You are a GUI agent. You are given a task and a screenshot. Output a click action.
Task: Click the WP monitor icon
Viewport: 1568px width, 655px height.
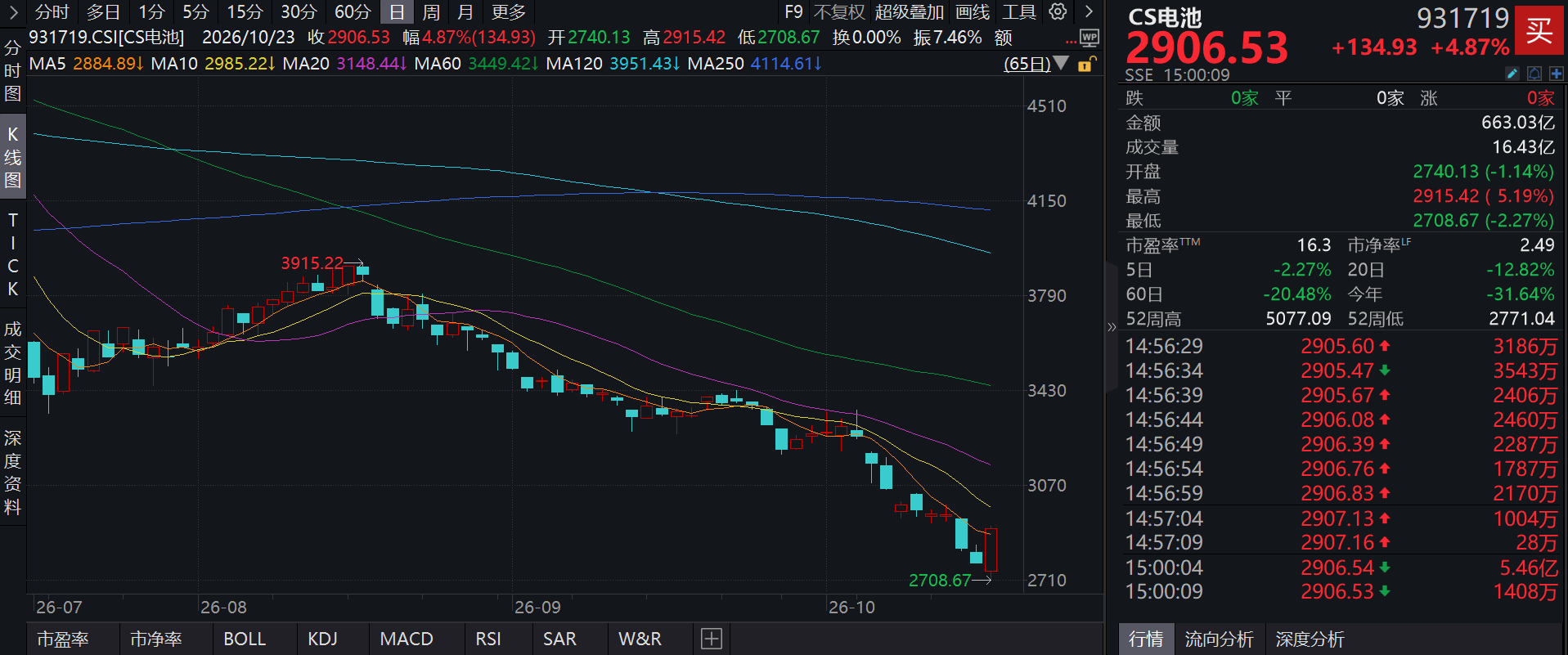[1089, 38]
